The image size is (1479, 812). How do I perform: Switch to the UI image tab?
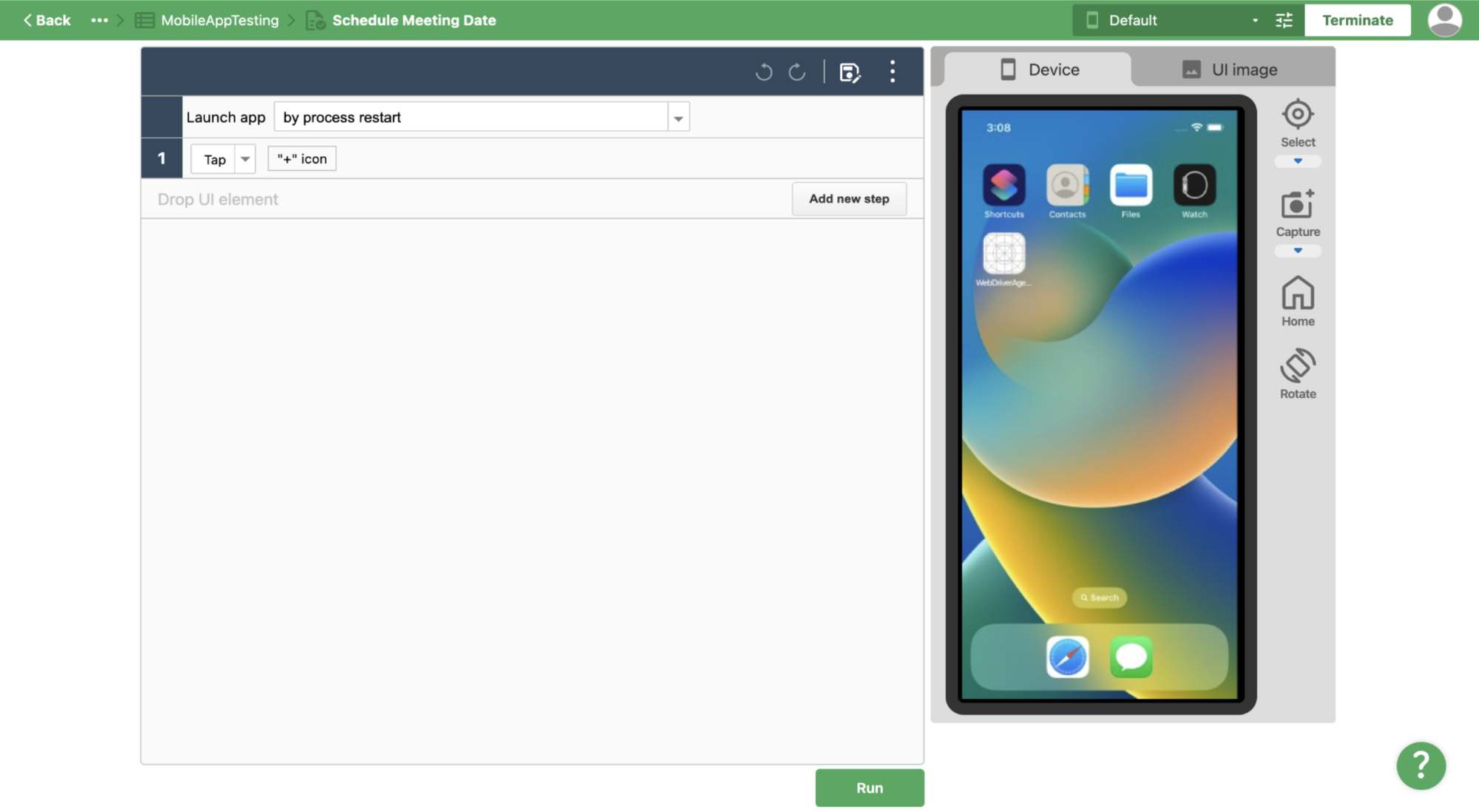click(1231, 70)
